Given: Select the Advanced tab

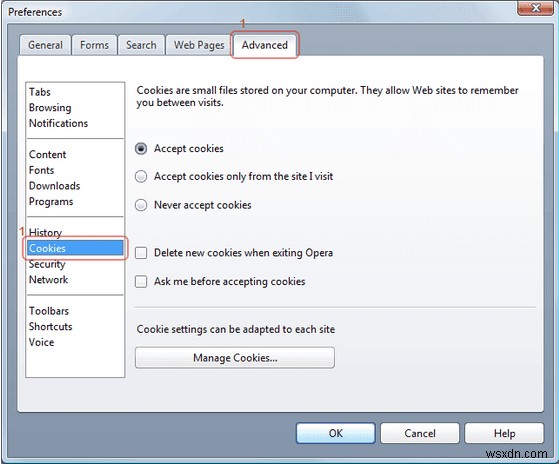Looking at the screenshot, I should (265, 45).
